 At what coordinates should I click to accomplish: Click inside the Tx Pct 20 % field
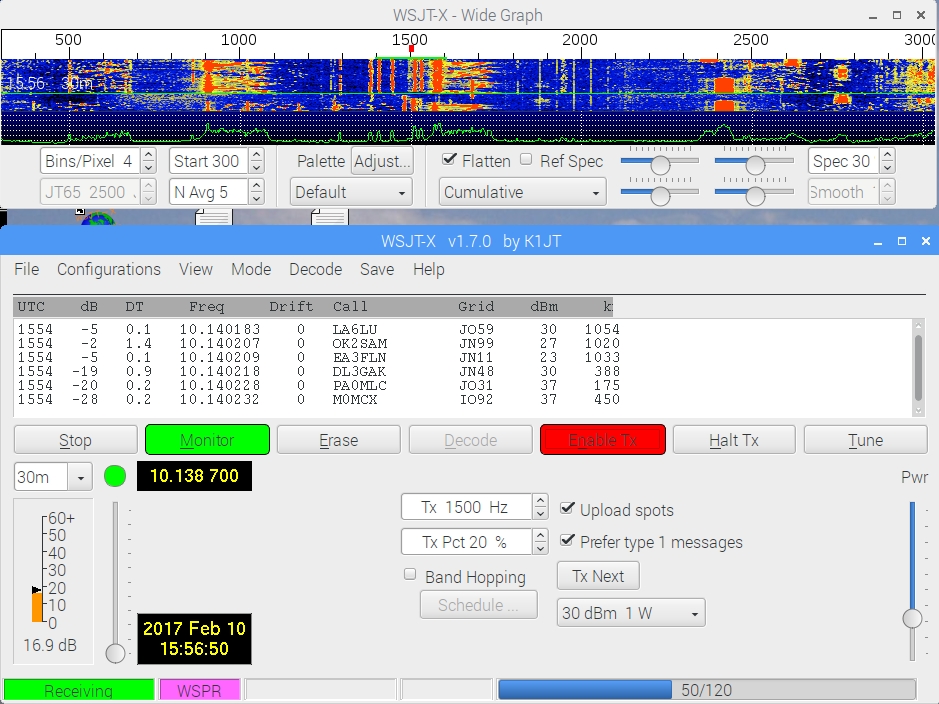tap(467, 542)
